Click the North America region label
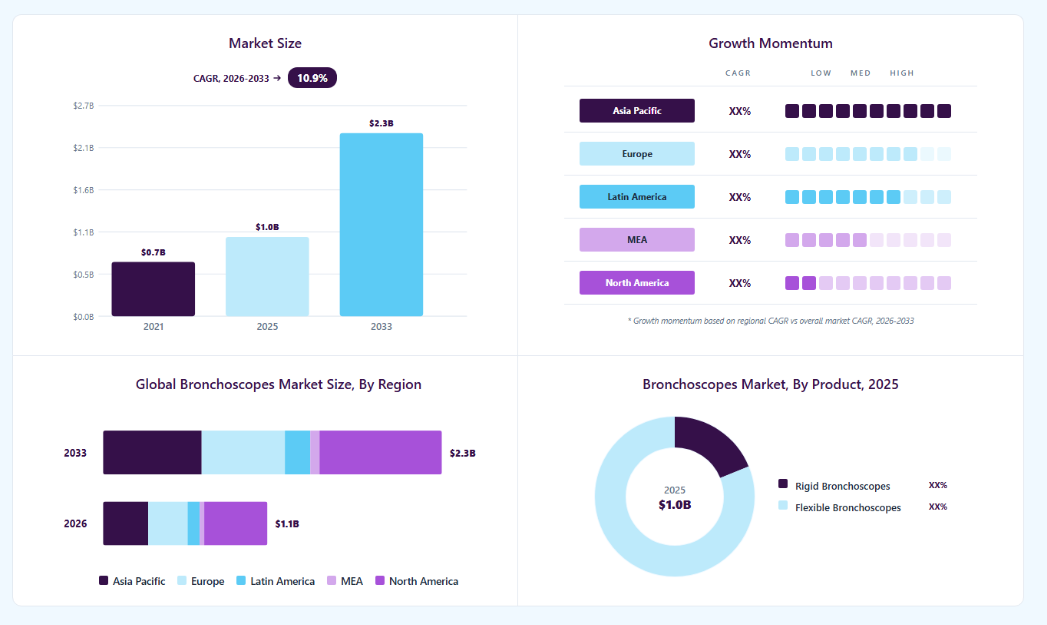 pos(637,283)
